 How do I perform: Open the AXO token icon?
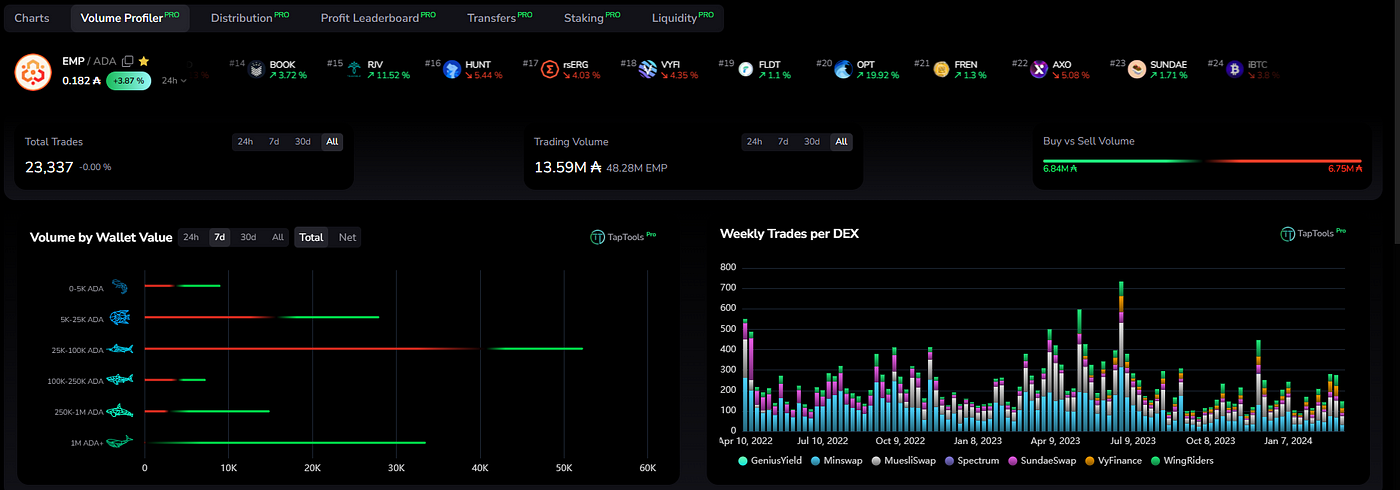1040,69
